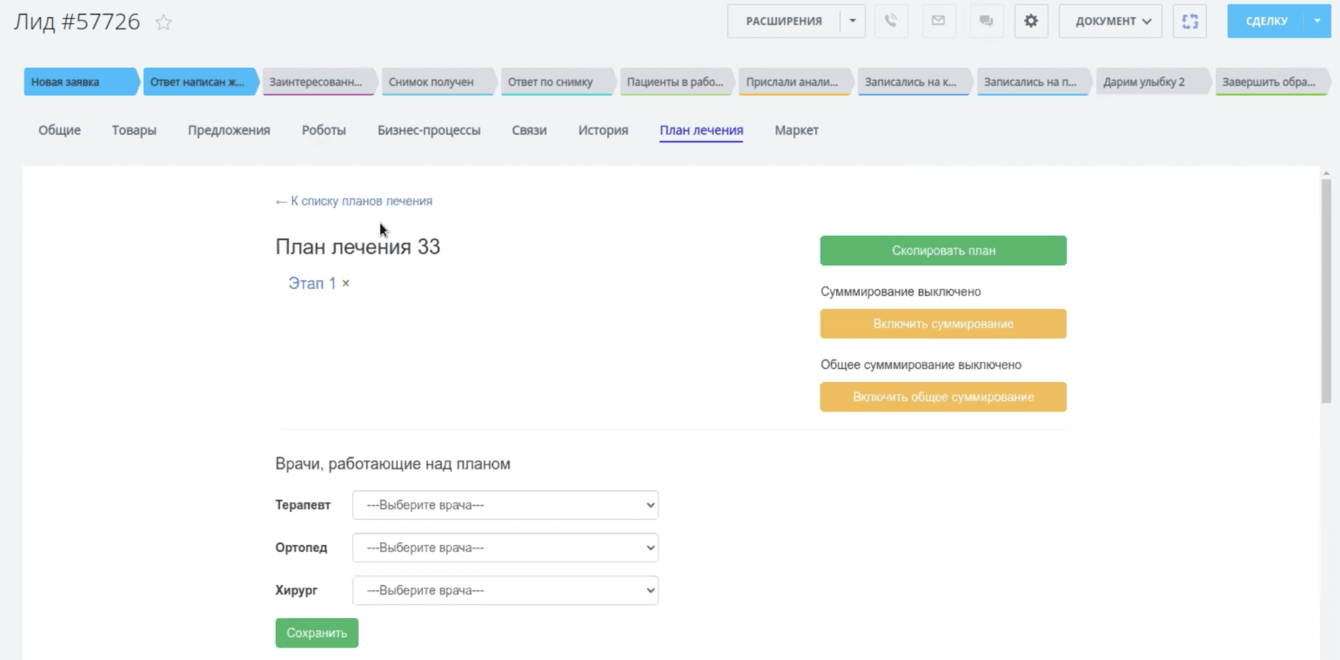Screen dimensions: 1340x660
Task: Open the Хирург doctor selector
Action: coord(505,590)
